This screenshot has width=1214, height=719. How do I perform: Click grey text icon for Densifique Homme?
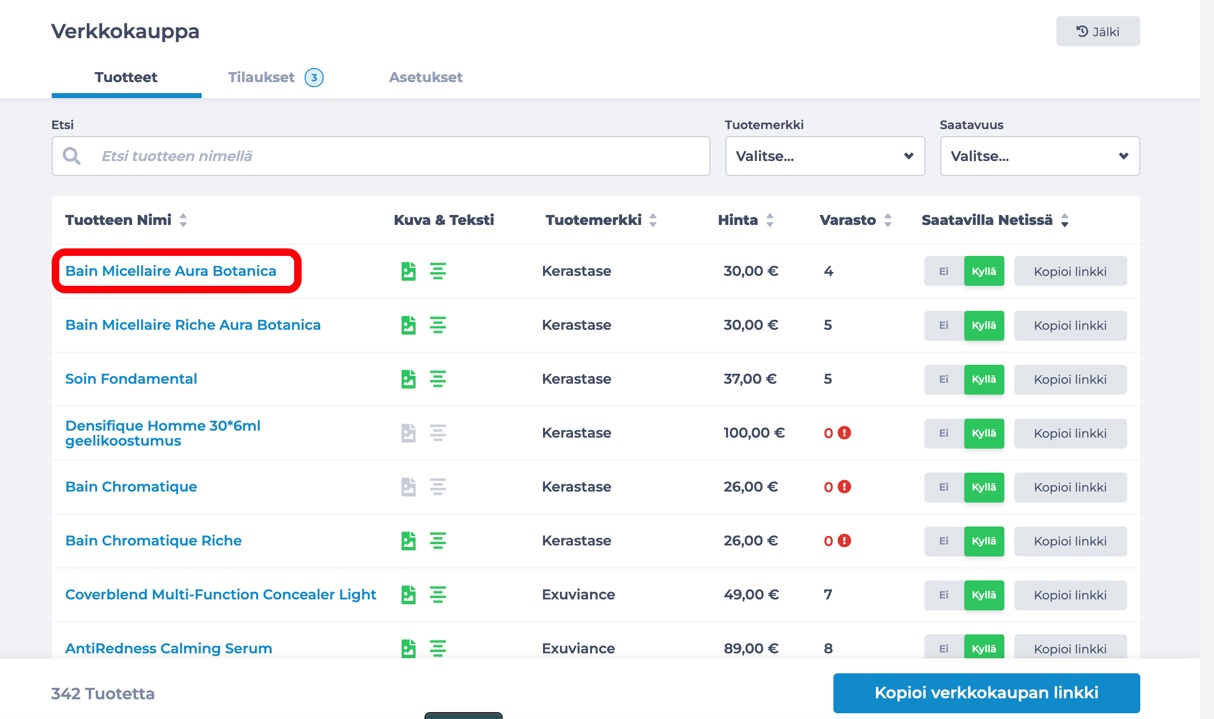click(438, 433)
